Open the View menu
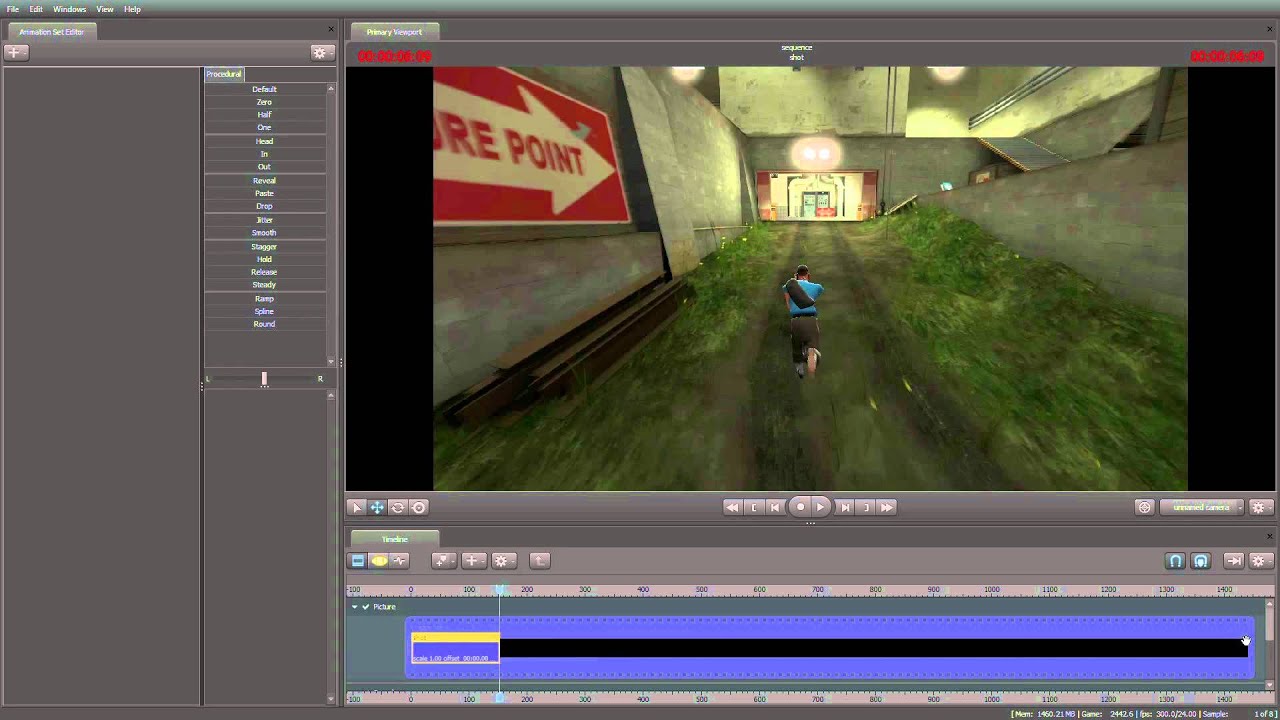This screenshot has height=720, width=1280. coord(104,9)
